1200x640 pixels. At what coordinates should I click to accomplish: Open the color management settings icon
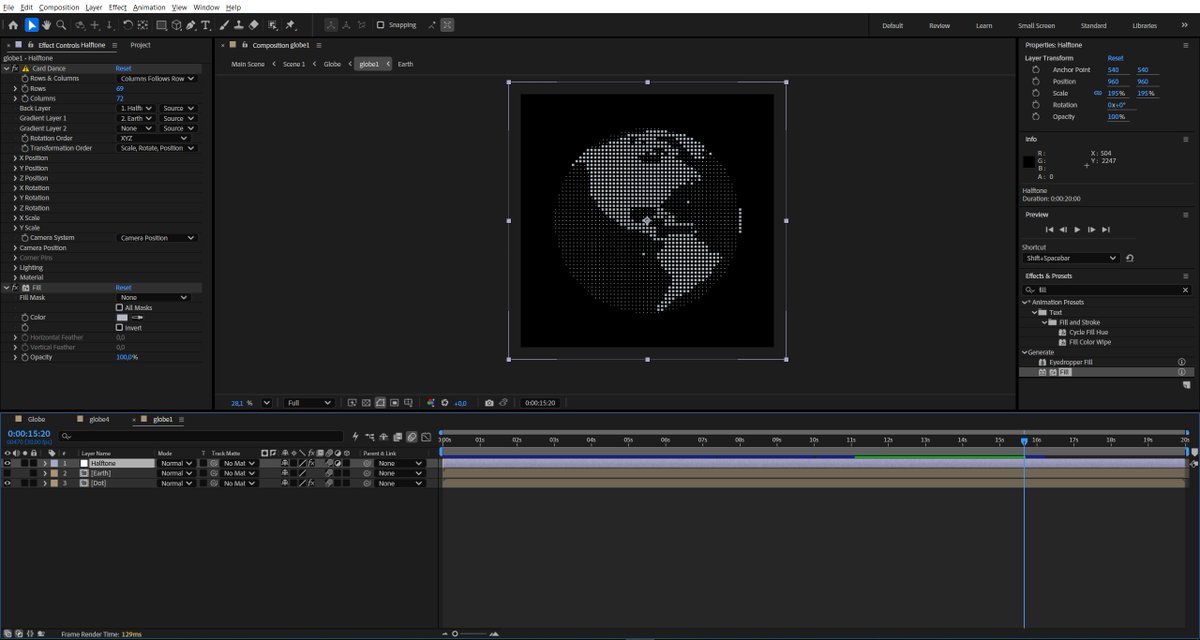pos(431,403)
